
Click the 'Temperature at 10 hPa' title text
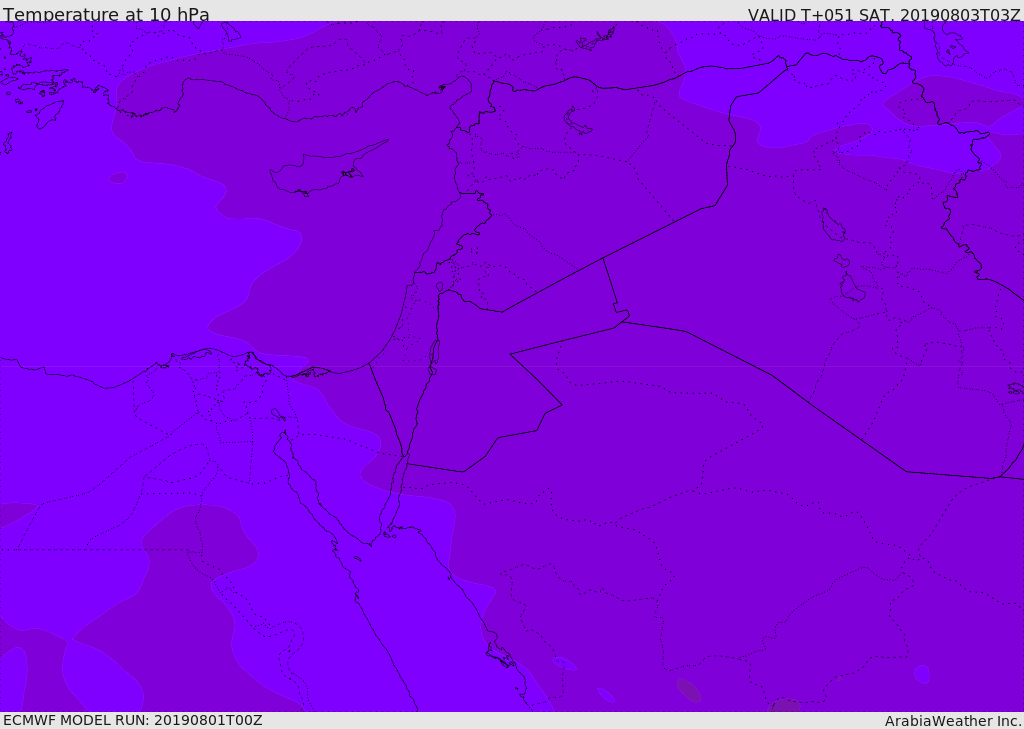(106, 14)
